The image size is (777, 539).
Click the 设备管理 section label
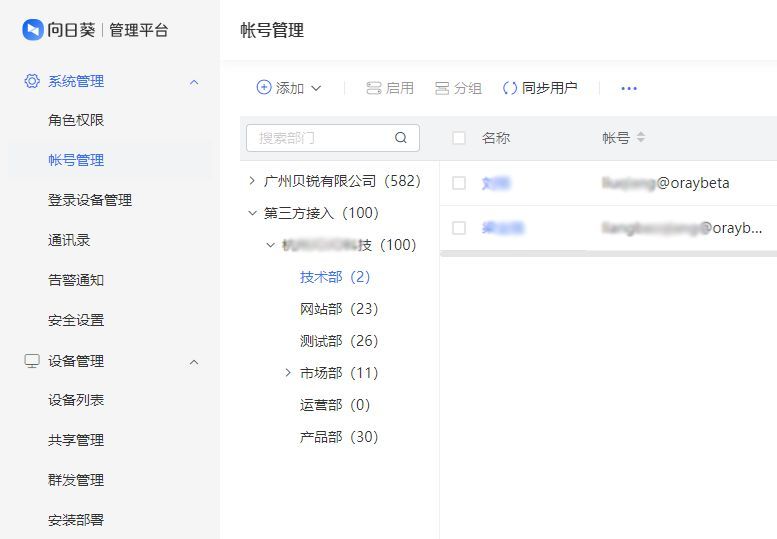tap(76, 361)
